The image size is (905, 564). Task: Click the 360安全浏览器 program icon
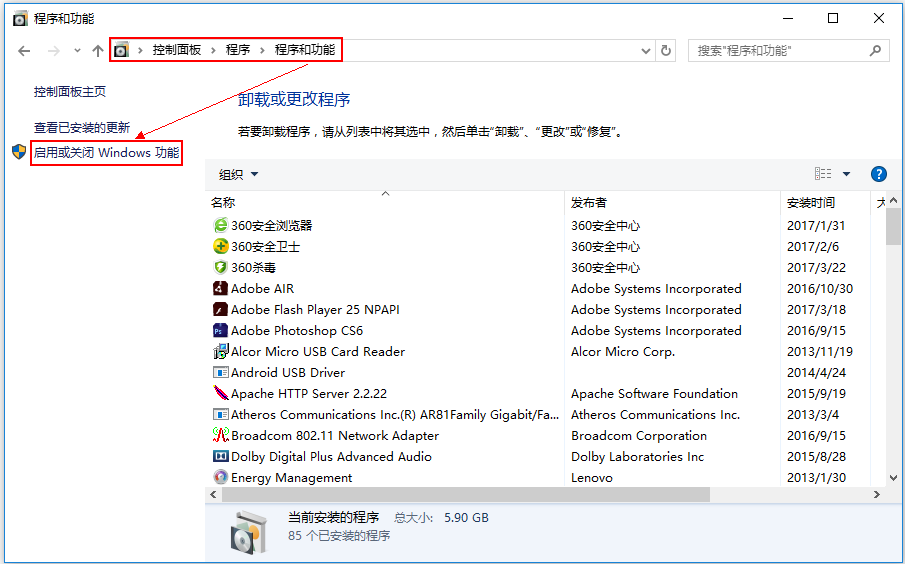(x=220, y=225)
